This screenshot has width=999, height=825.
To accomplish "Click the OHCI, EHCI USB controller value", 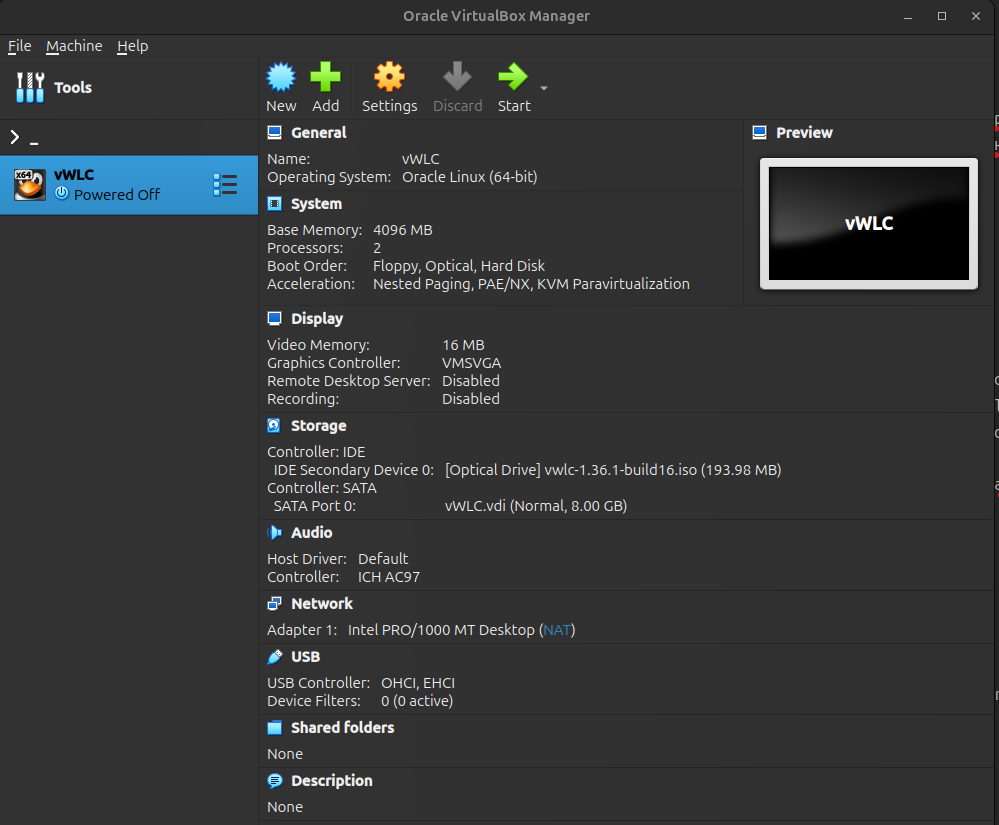I will coord(418,683).
